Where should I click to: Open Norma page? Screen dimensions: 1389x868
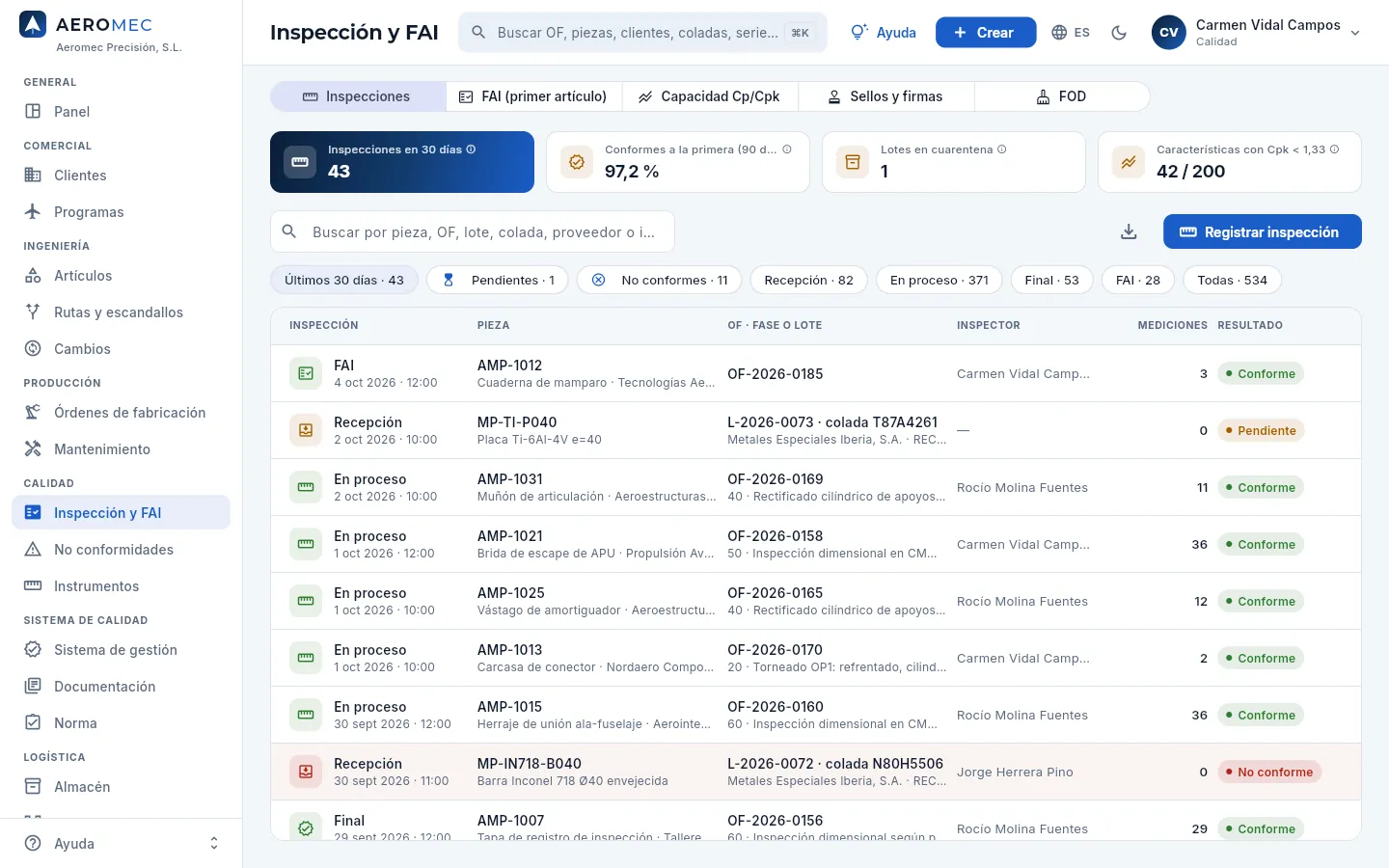(x=121, y=723)
